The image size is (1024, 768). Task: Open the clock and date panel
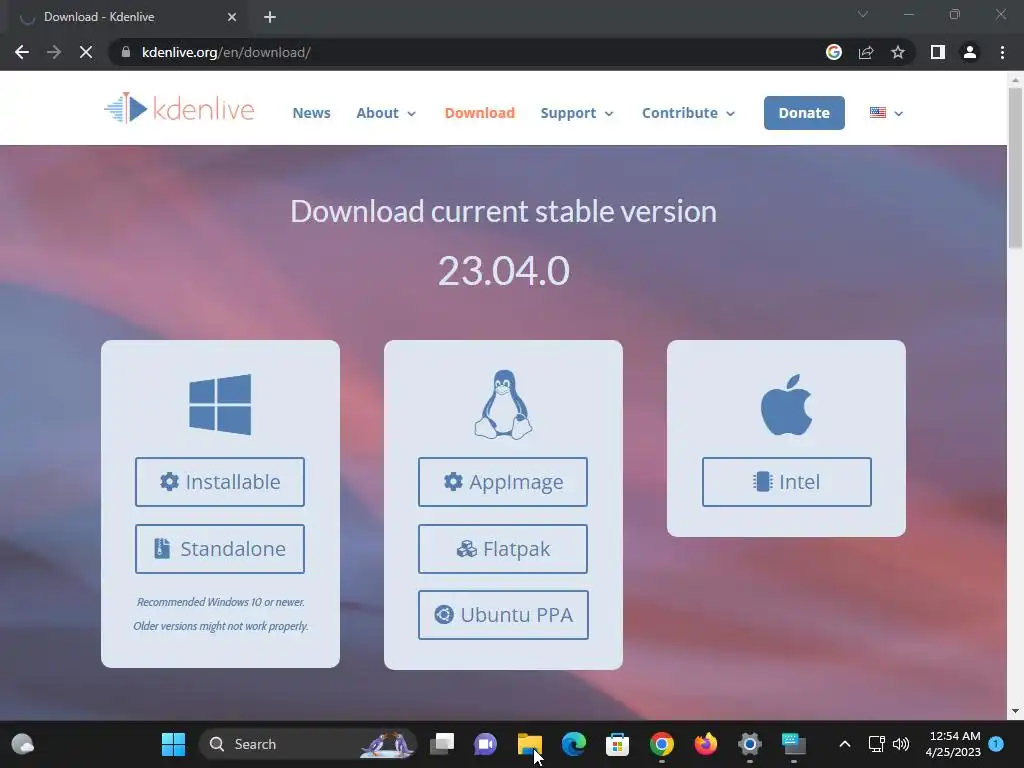953,744
